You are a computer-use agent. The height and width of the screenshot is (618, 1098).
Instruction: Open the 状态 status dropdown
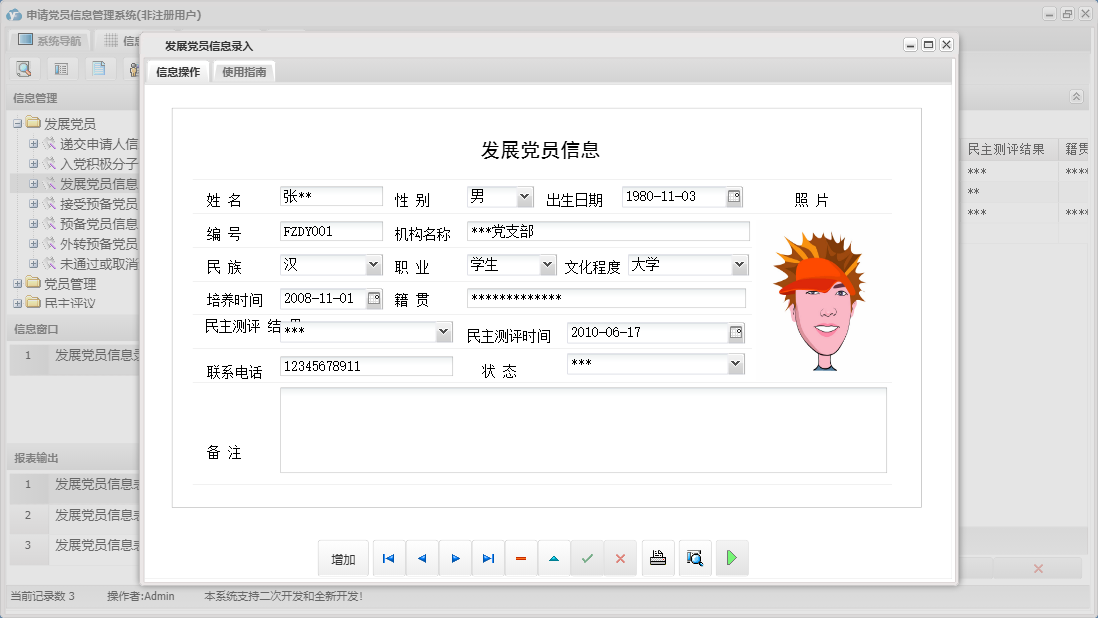coord(736,364)
